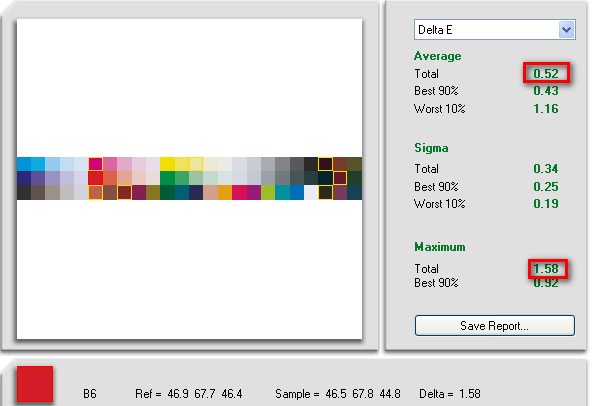
Task: Select the bright red B6 patch in middle row
Action: pos(96,178)
